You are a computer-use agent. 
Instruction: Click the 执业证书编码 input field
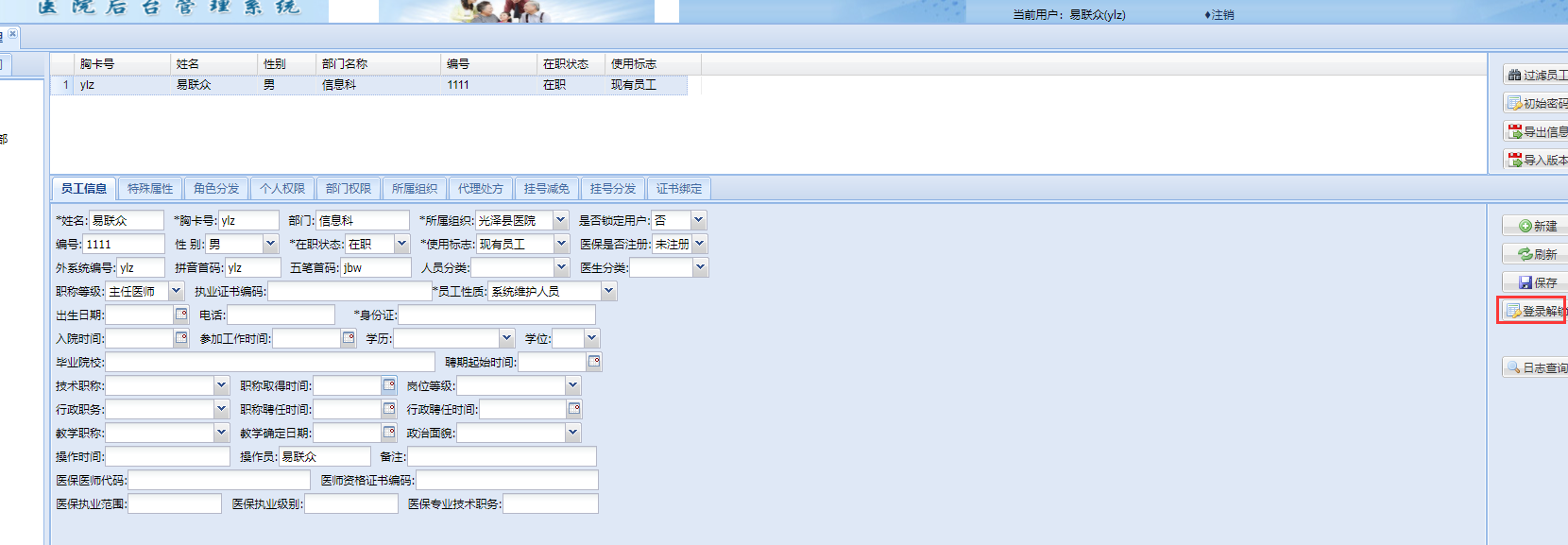[x=349, y=291]
